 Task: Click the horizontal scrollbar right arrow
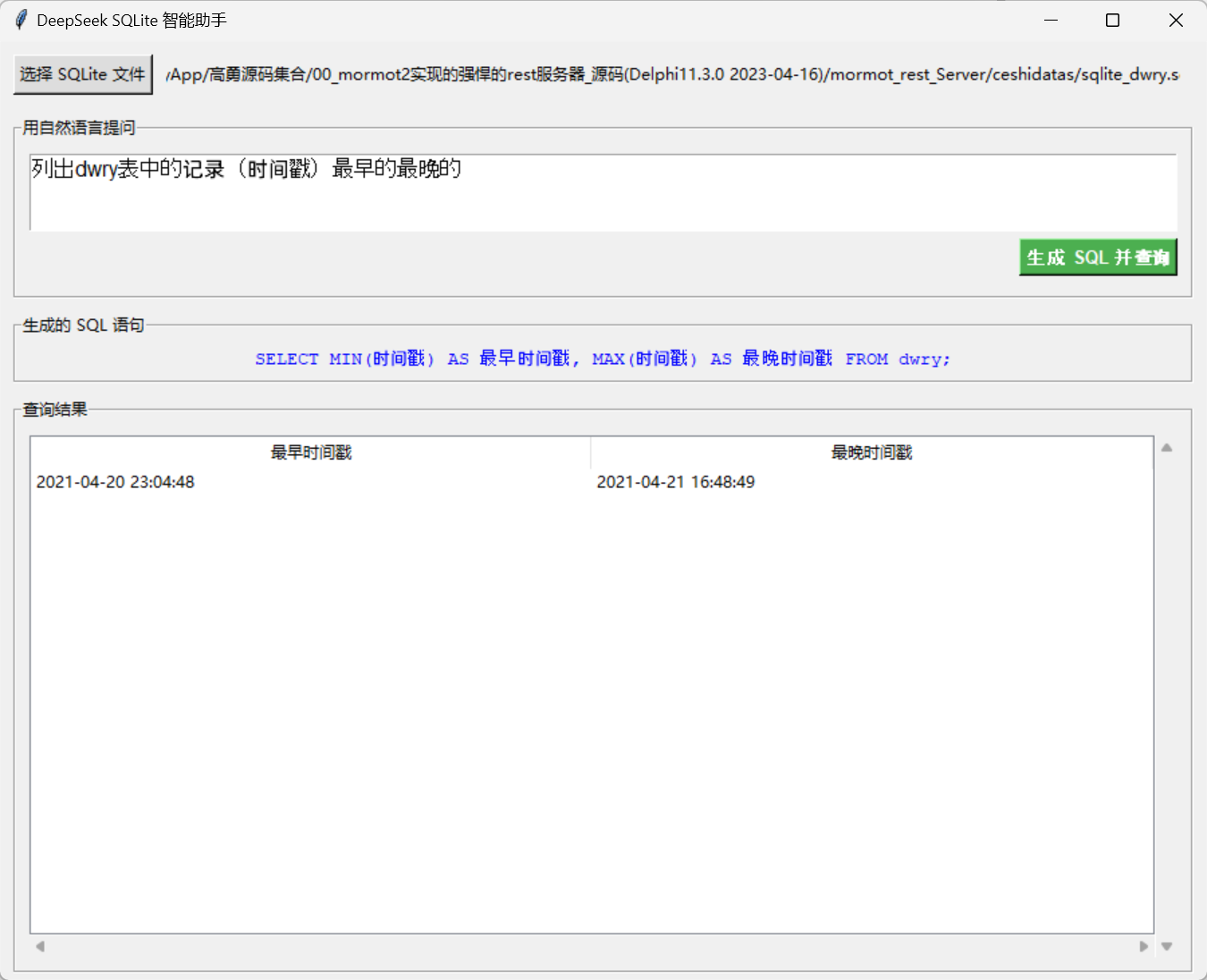point(1144,946)
